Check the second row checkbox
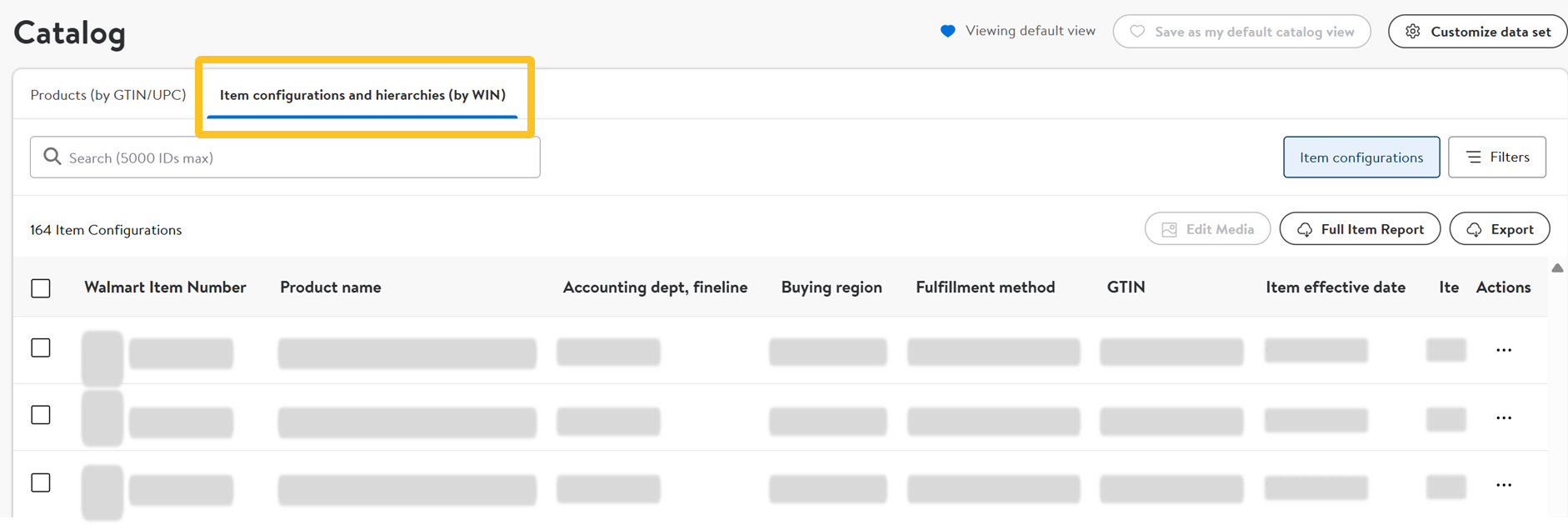1568x525 pixels. point(41,415)
